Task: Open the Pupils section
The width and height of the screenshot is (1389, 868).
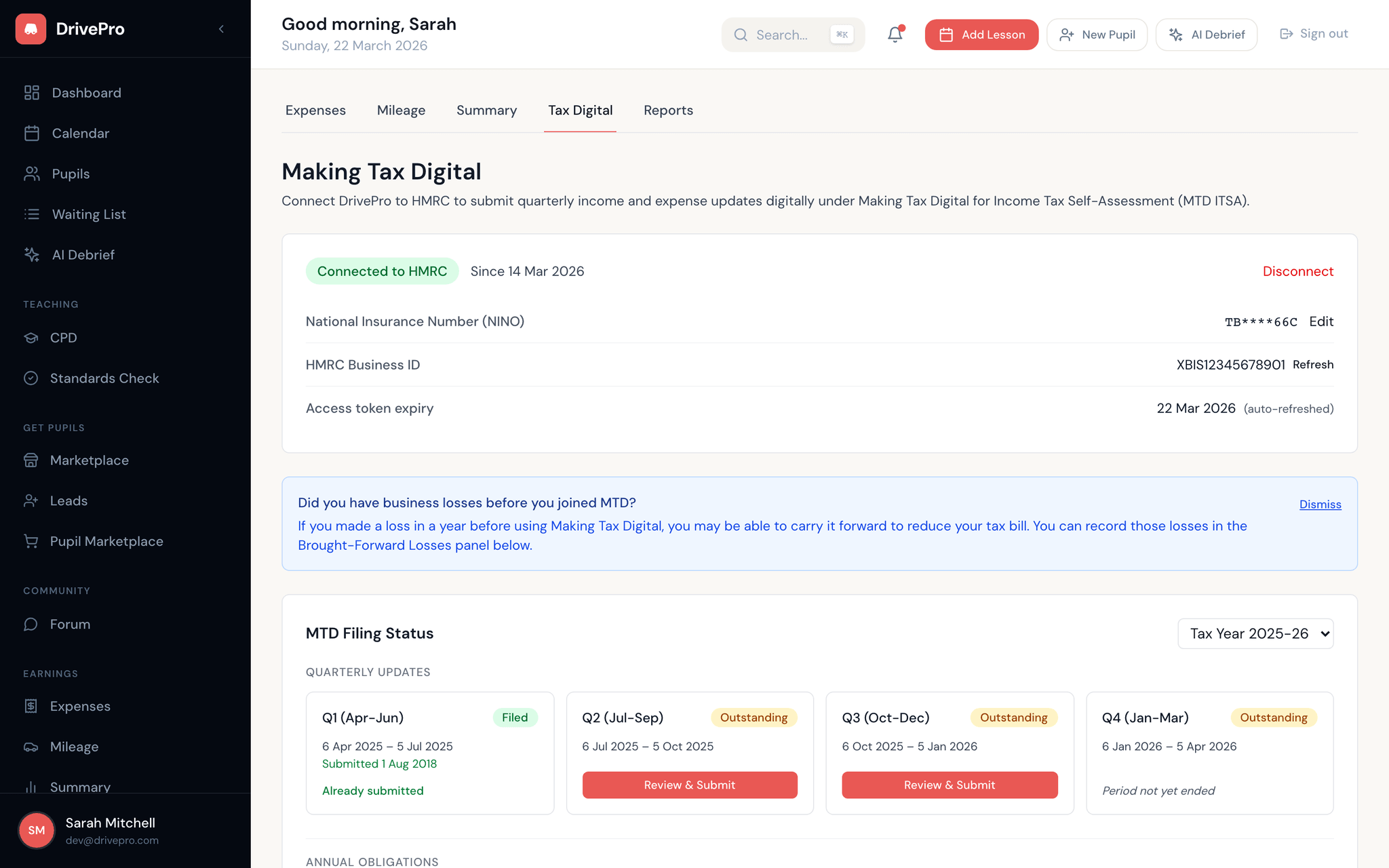Action: (x=70, y=174)
